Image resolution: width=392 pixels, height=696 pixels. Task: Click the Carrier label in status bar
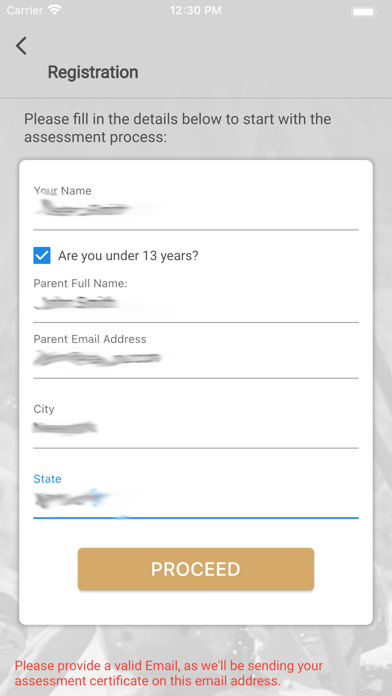(25, 10)
